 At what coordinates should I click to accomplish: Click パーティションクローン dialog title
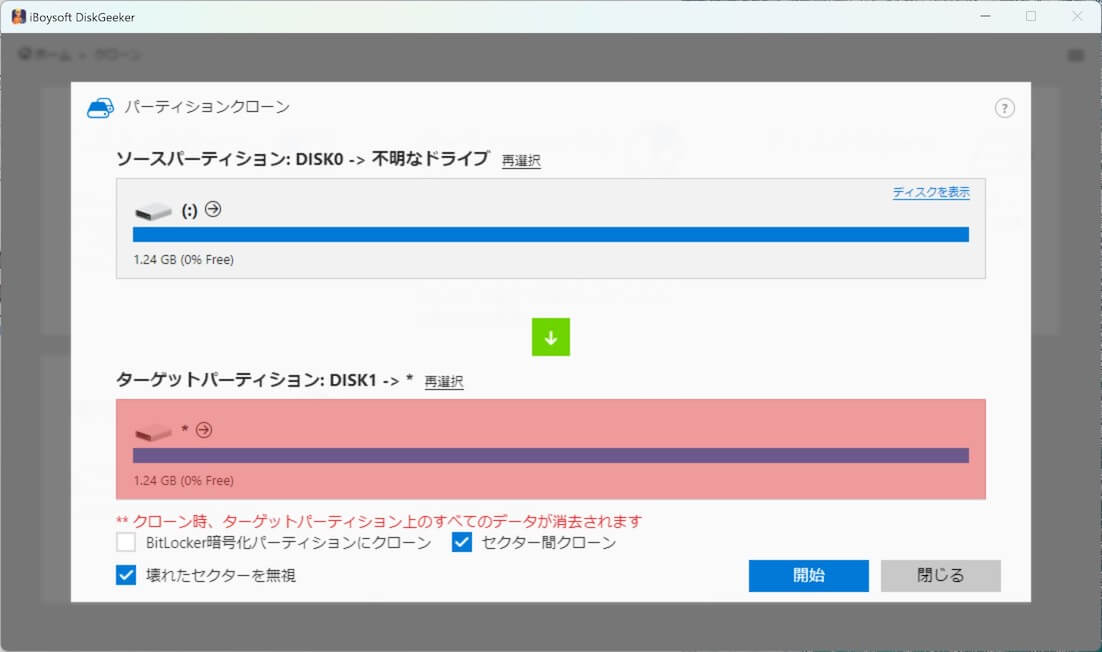point(207,107)
